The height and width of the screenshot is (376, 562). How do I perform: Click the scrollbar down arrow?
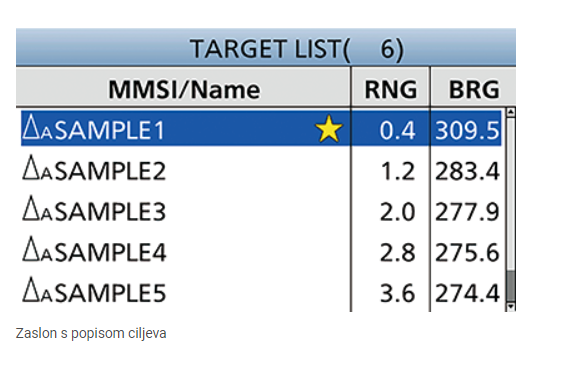[511, 307]
